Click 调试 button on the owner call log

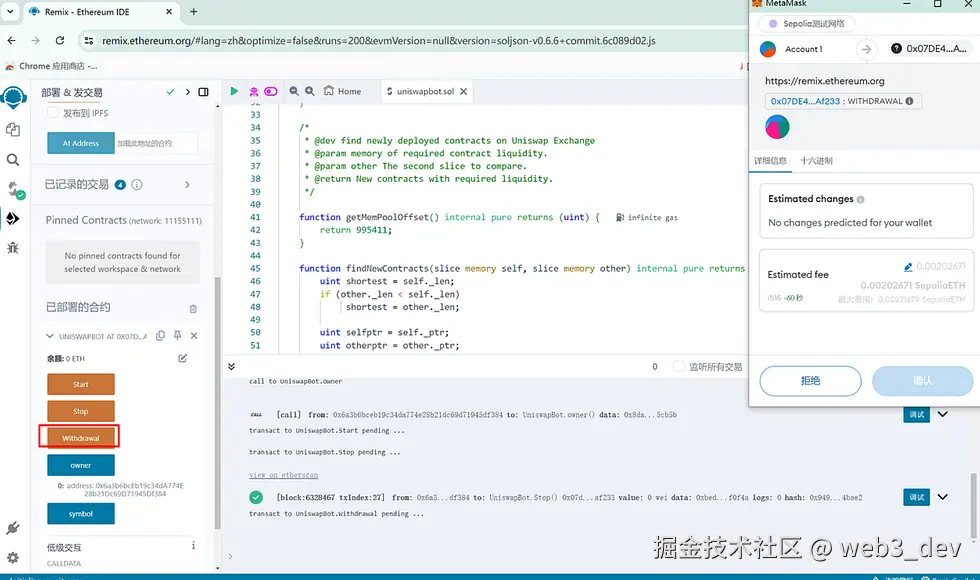click(916, 414)
